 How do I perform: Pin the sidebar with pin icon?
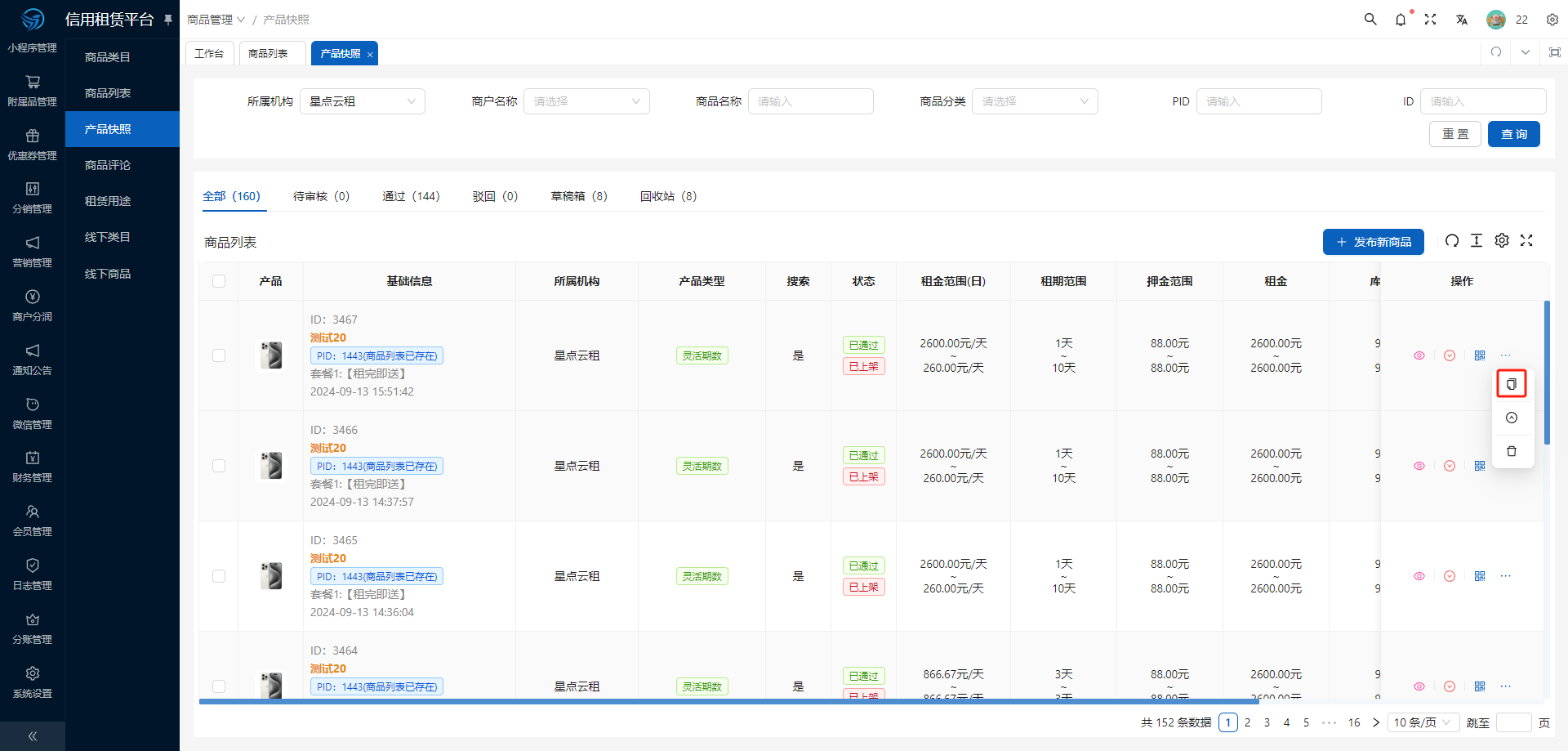coord(168,19)
